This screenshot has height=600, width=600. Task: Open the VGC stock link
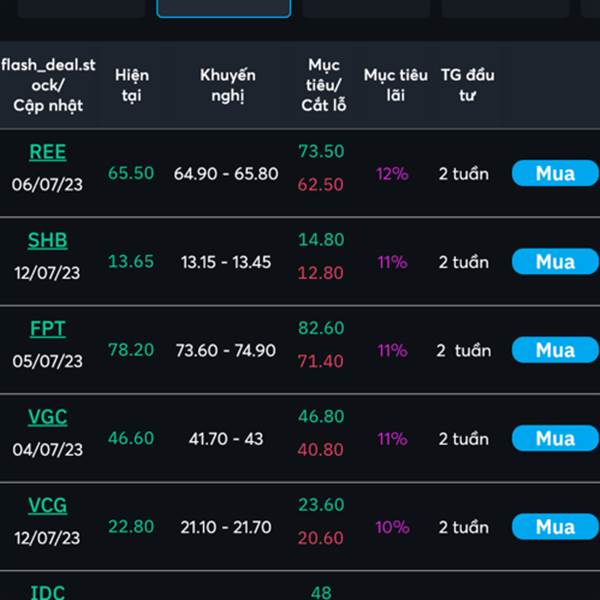[x=48, y=417]
